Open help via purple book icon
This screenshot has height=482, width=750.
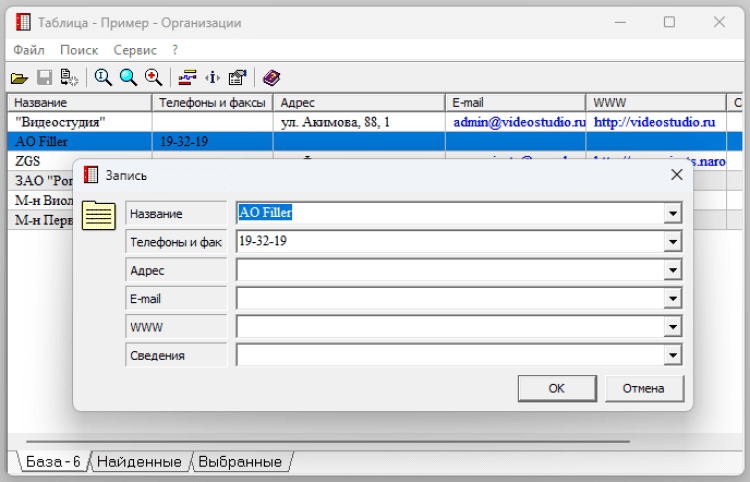(x=271, y=77)
